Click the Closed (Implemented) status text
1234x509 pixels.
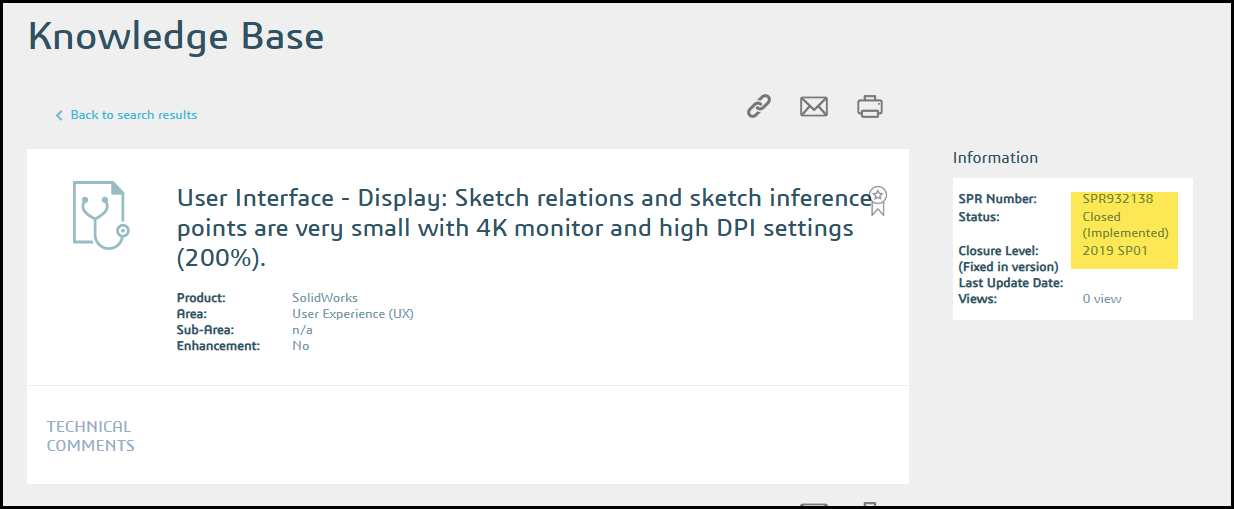(1125, 225)
